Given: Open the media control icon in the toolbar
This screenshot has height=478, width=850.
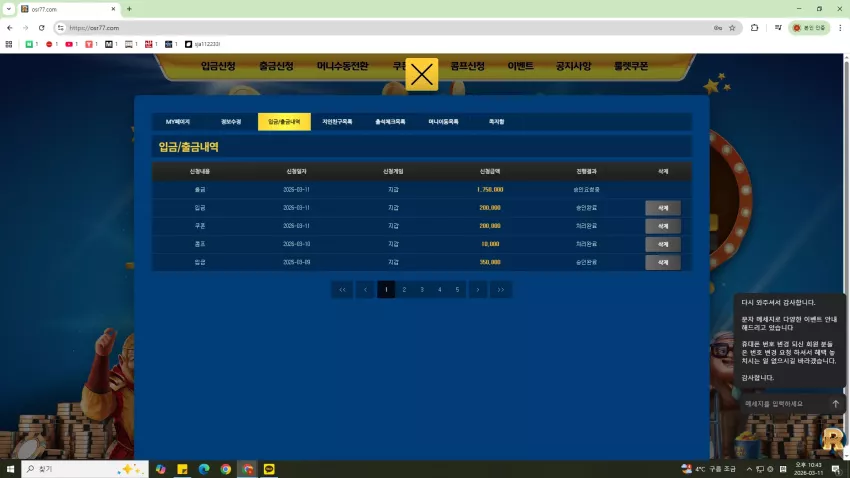Looking at the screenshot, I should 778,28.
